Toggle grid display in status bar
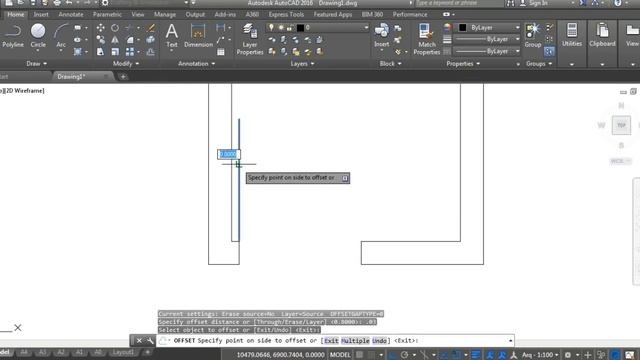The height and width of the screenshot is (360, 640). coord(359,355)
